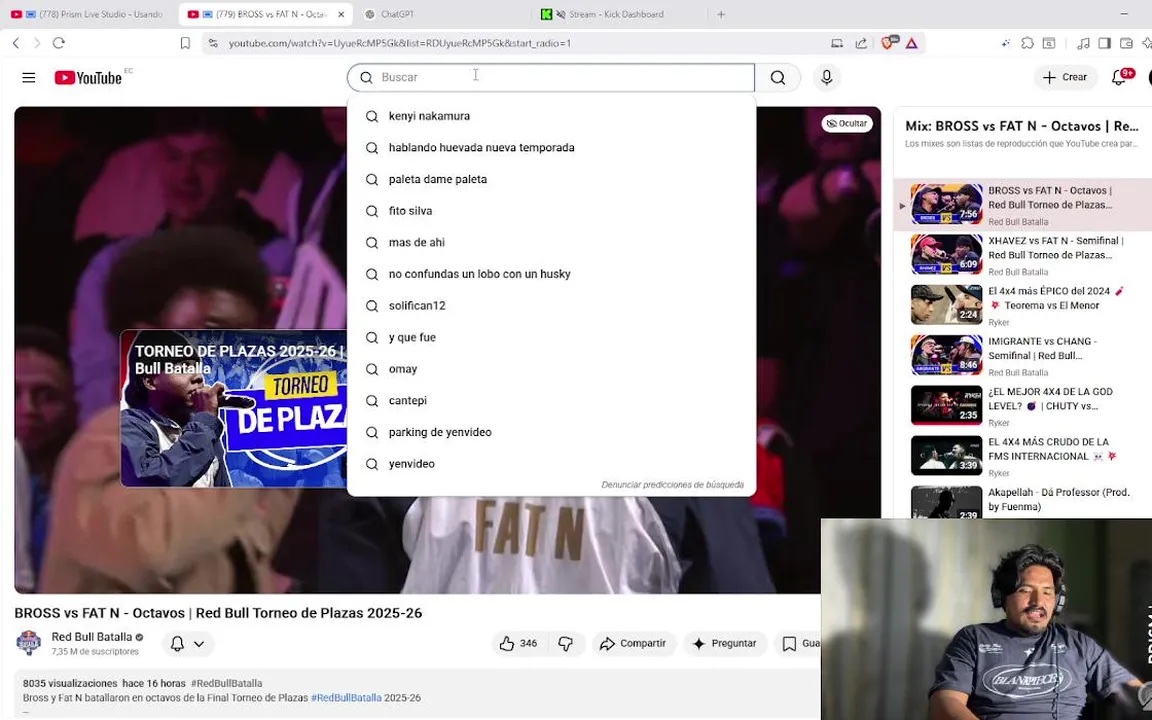Image resolution: width=1152 pixels, height=720 pixels.
Task: Click the Crear button
Action: 1065,77
